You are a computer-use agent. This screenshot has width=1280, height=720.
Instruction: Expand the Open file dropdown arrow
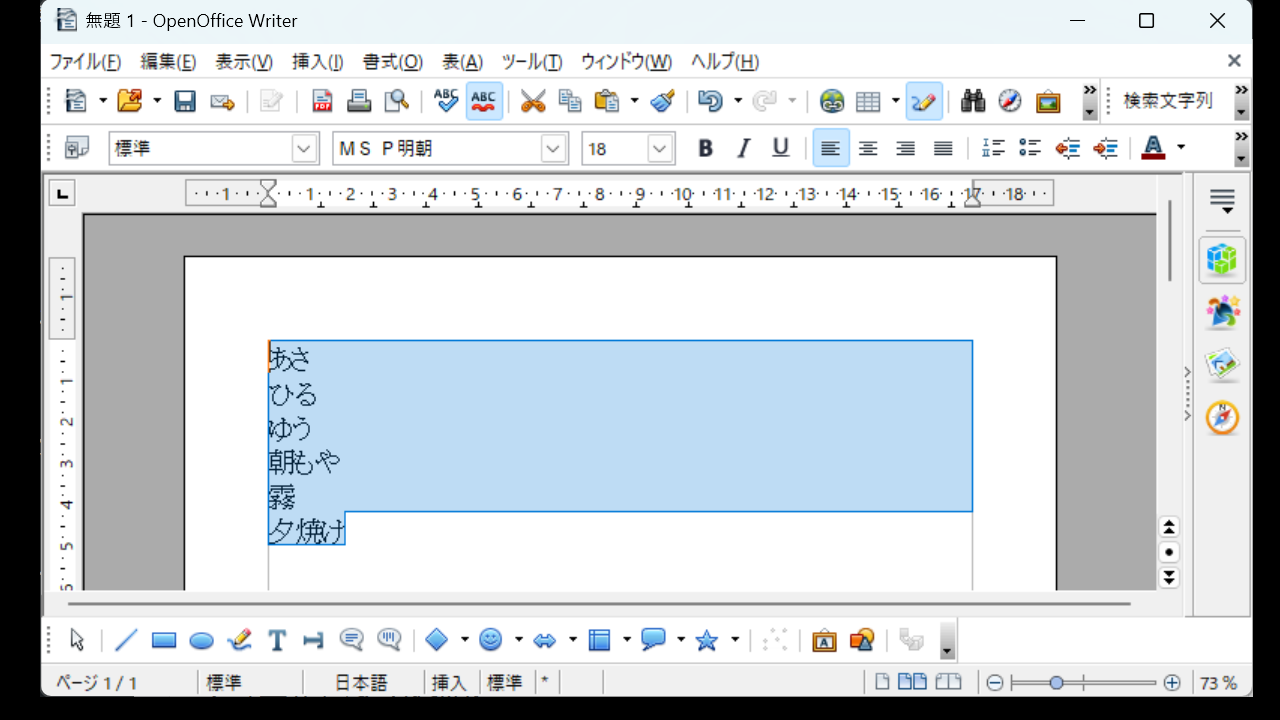click(x=157, y=101)
